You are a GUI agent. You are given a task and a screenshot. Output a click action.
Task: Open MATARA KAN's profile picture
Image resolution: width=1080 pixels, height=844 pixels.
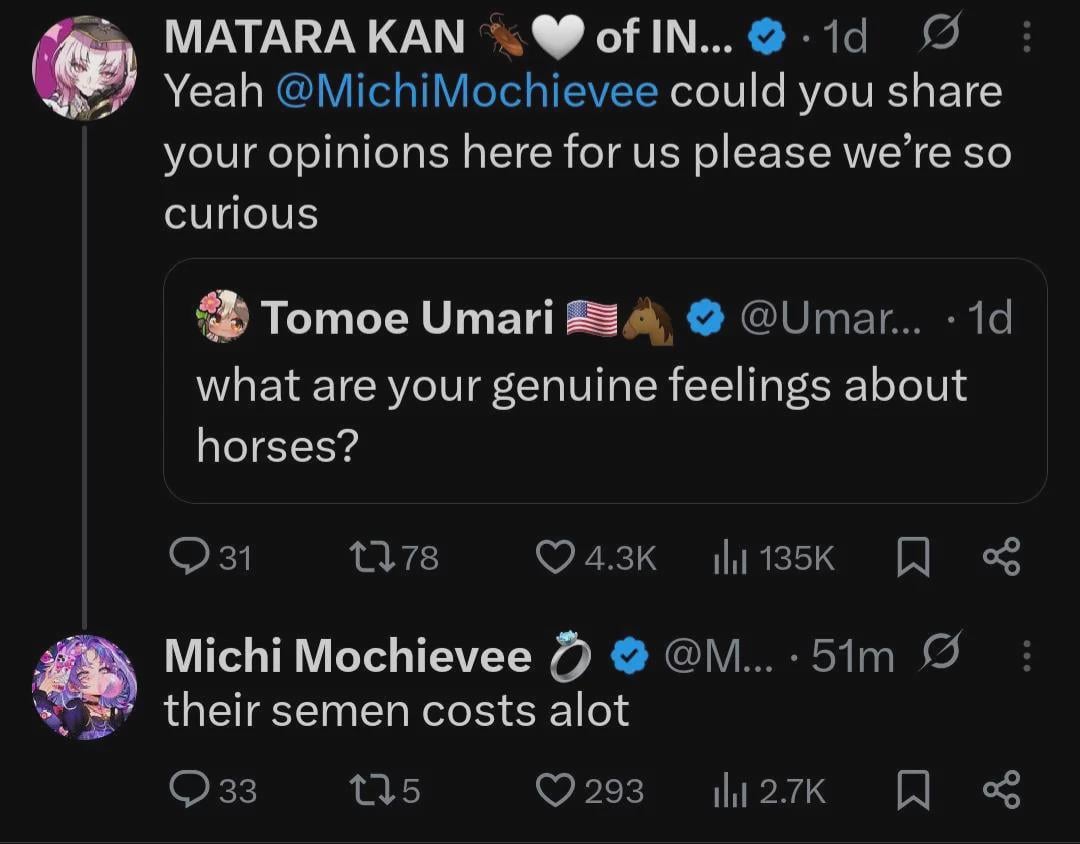[84, 68]
